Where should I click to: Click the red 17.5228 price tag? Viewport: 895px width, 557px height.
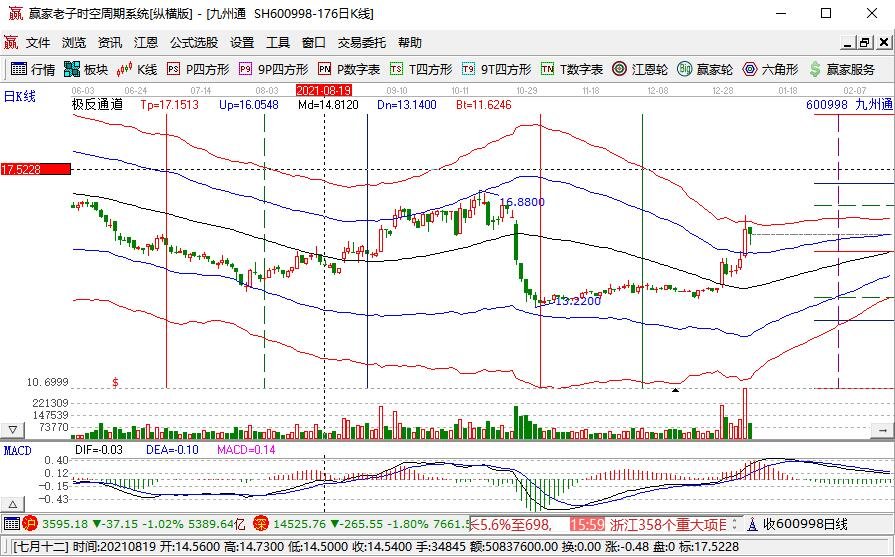click(35, 169)
